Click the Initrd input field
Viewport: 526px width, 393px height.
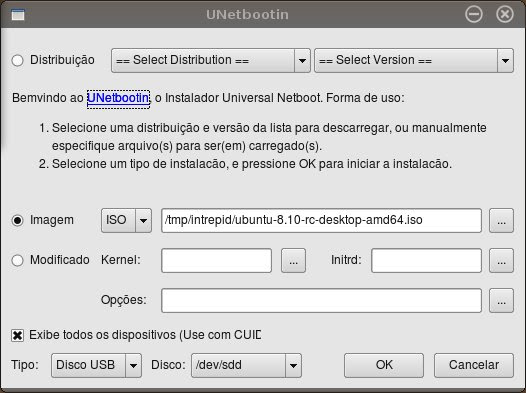pos(426,261)
